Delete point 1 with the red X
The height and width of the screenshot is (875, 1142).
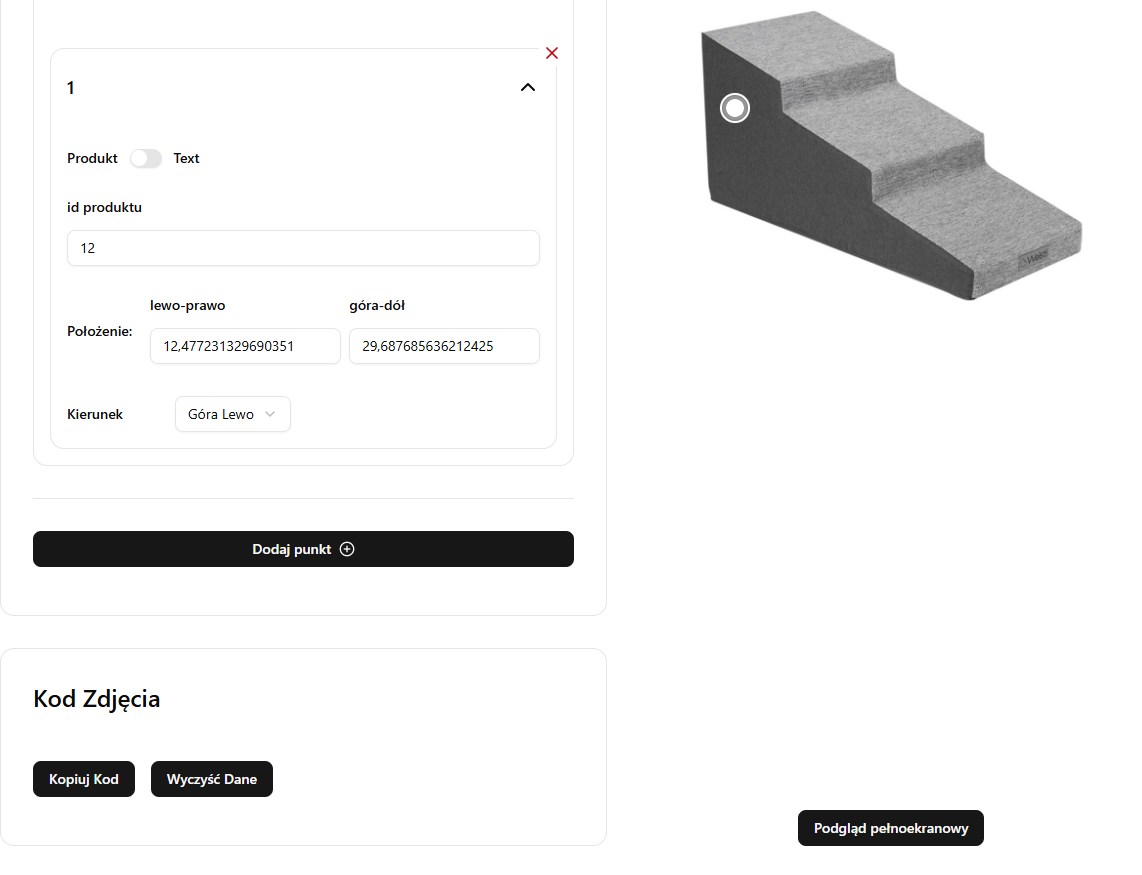(551, 53)
